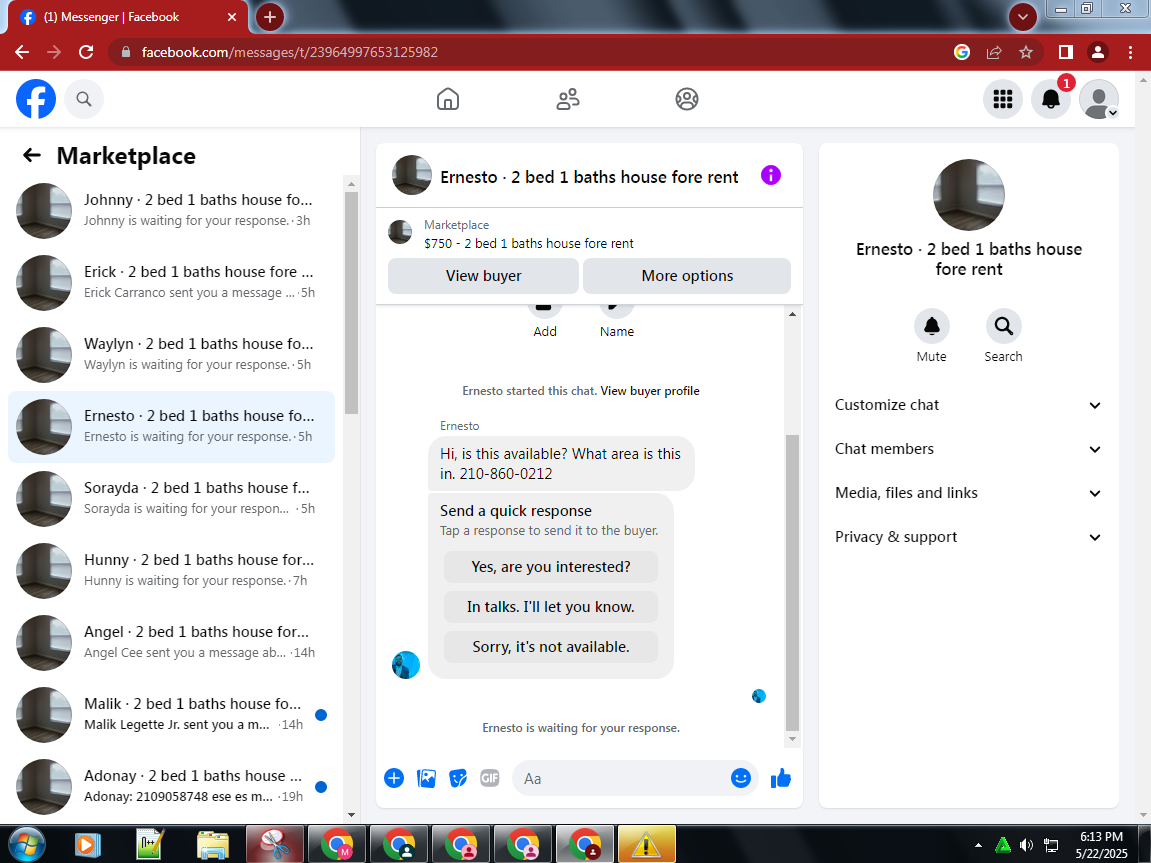The height and width of the screenshot is (863, 1151).
Task: Click the Facebook logo icon
Action: pyautogui.click(x=36, y=99)
